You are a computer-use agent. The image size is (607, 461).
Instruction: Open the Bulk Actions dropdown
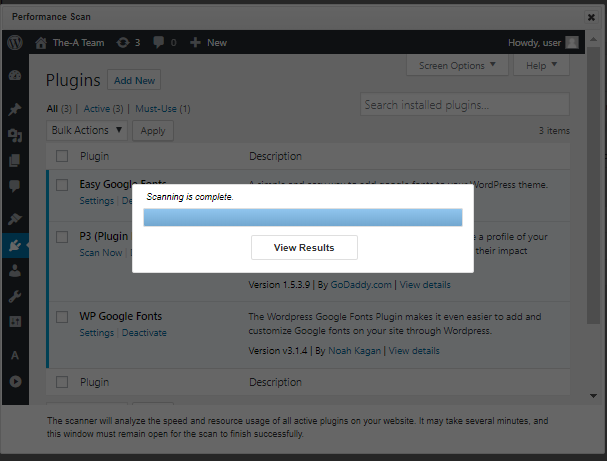87,130
